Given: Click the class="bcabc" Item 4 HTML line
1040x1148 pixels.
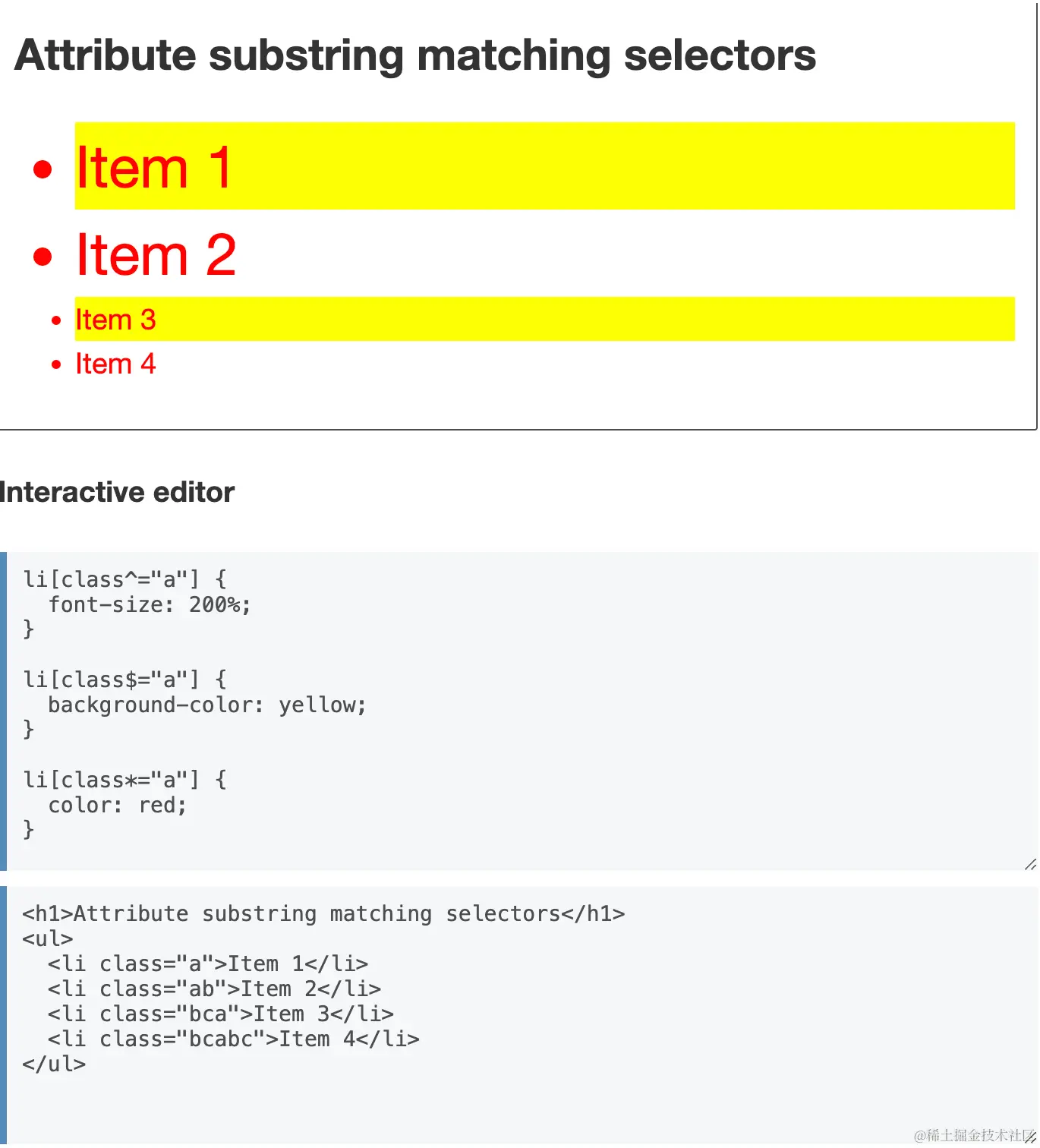Looking at the screenshot, I should pos(234,1039).
